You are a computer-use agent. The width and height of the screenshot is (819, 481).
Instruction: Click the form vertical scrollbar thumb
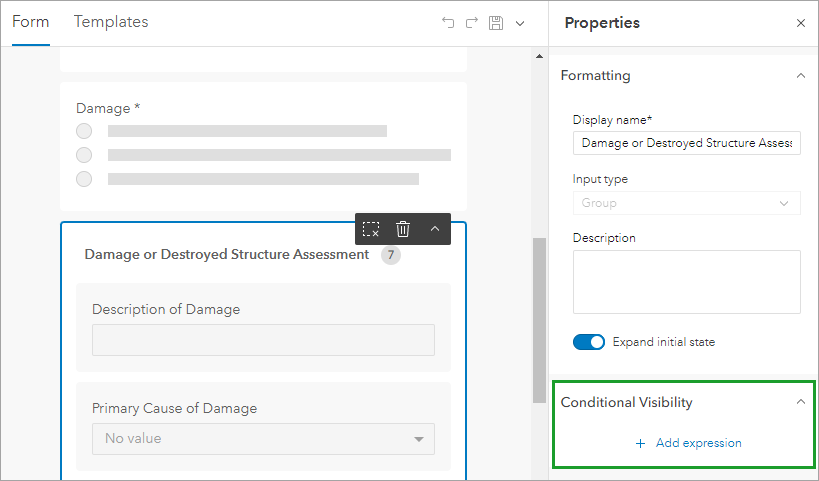[540, 320]
